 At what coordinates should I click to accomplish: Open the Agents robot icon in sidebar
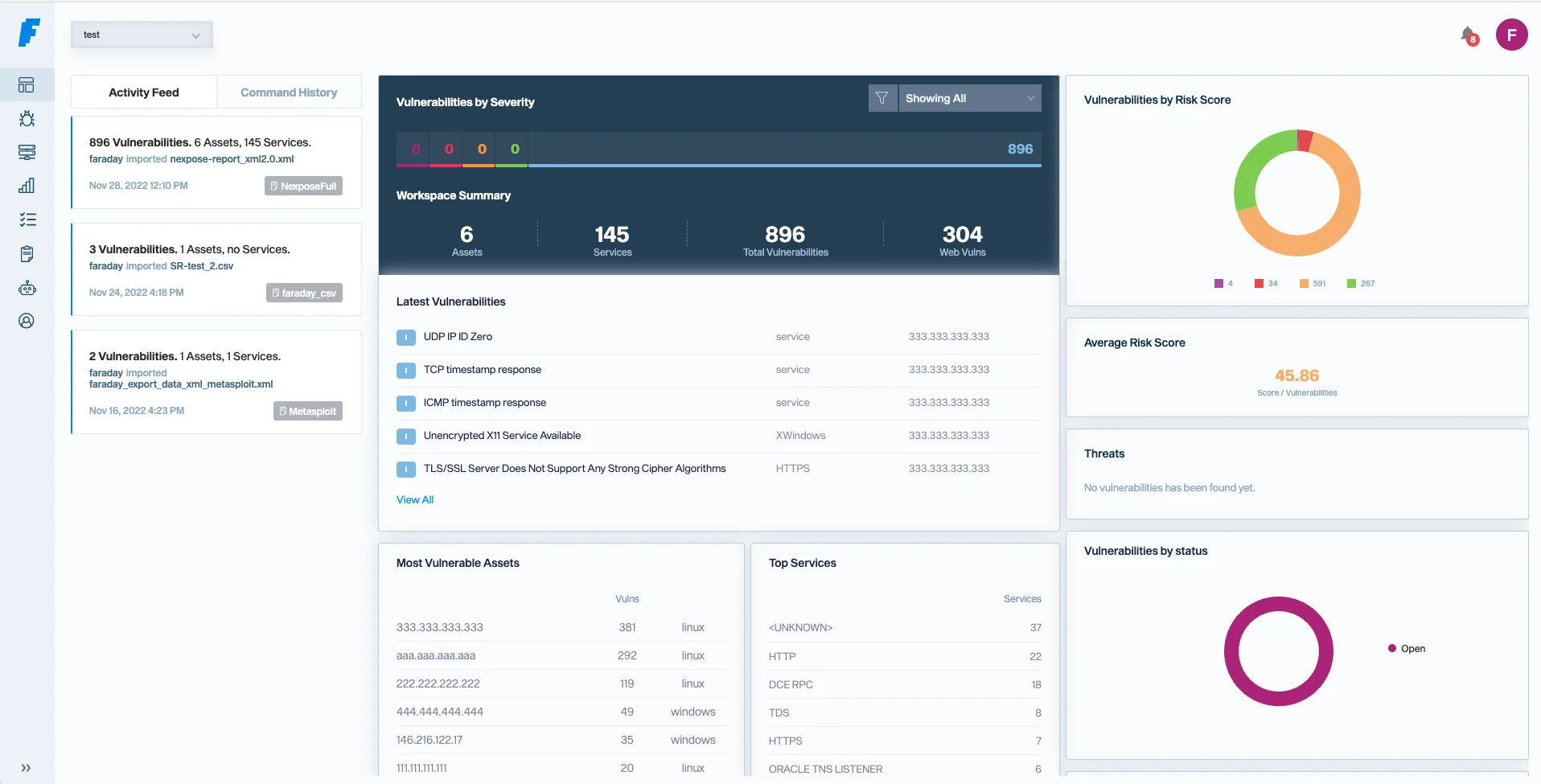click(x=27, y=287)
